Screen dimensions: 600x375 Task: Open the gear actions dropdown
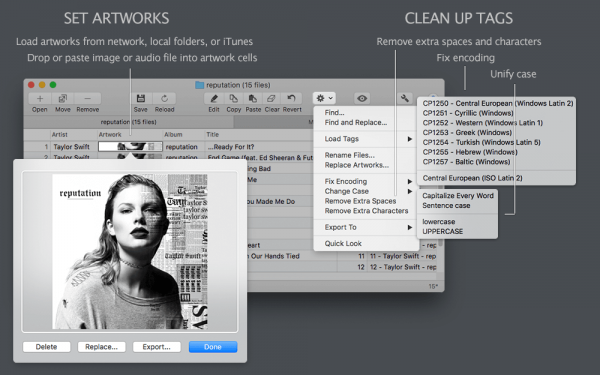click(324, 98)
